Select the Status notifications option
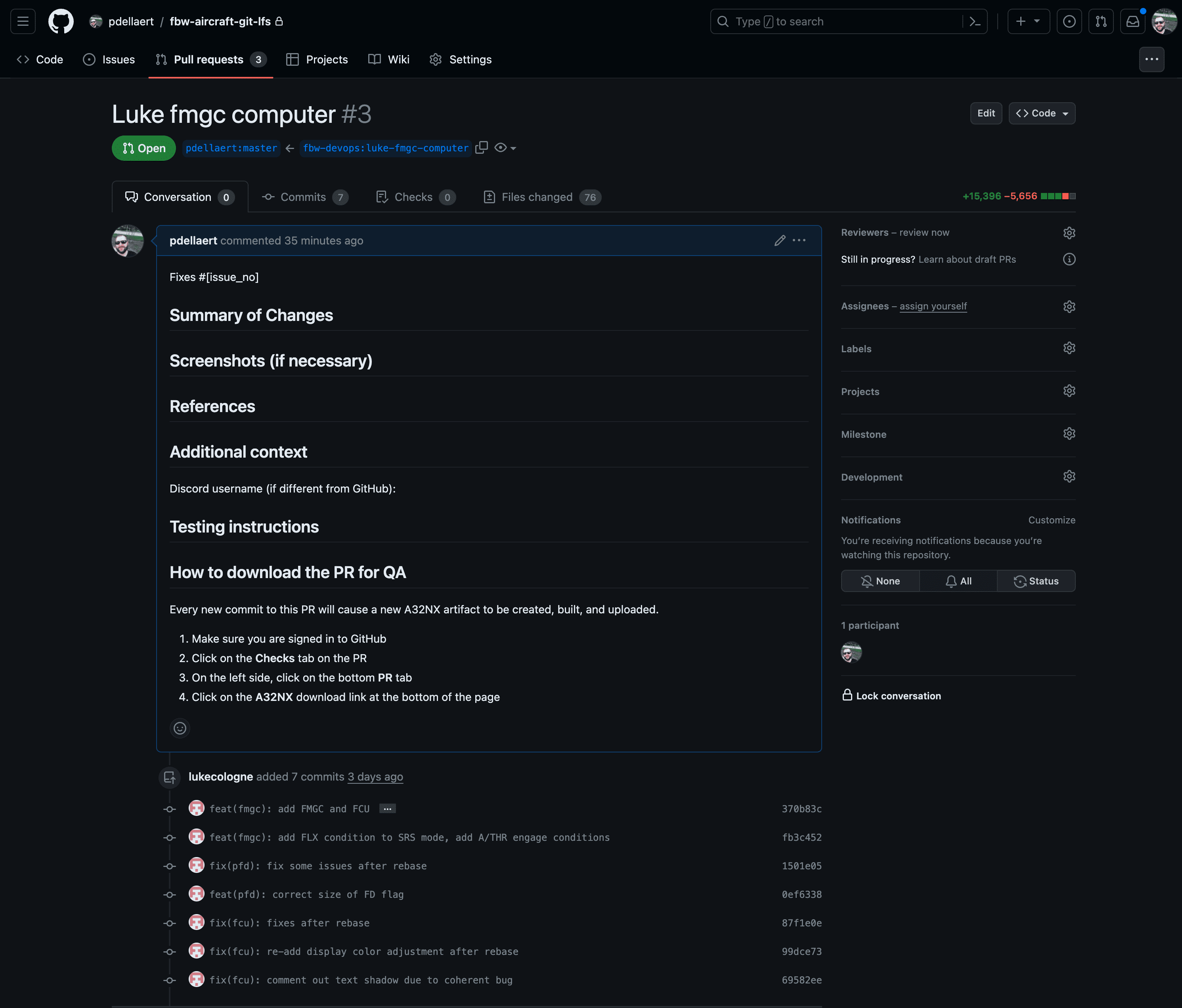This screenshot has width=1182, height=1008. [x=1036, y=581]
